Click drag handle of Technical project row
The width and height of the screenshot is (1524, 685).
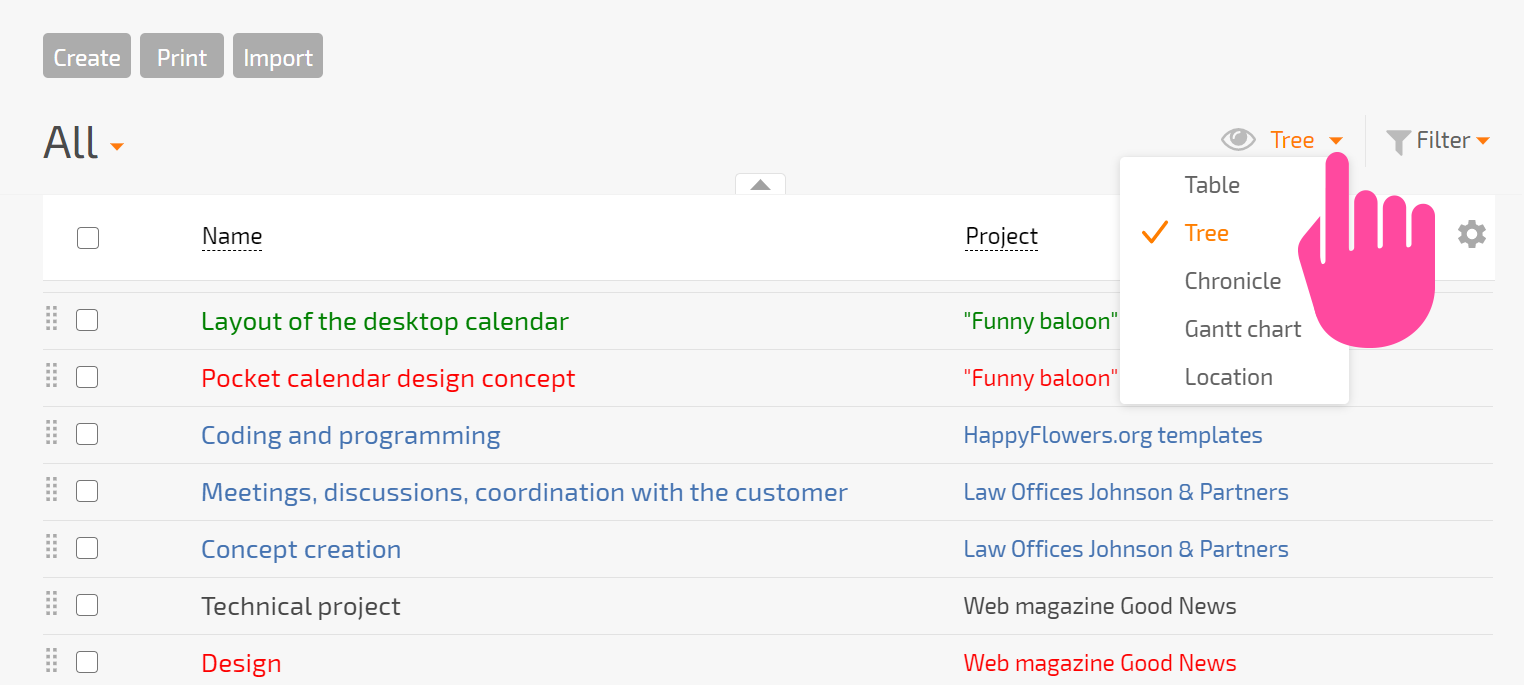pyautogui.click(x=52, y=604)
